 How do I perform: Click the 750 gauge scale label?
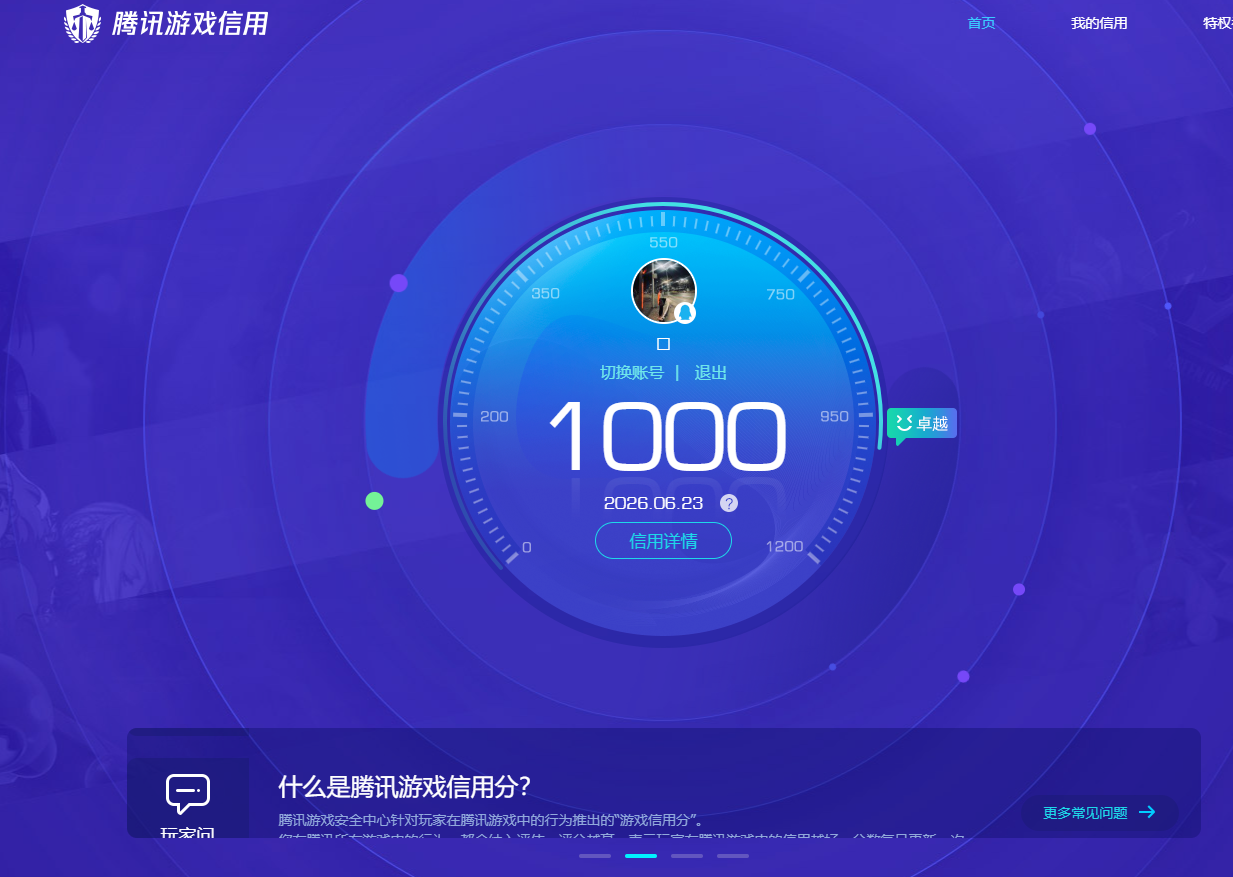[x=780, y=294]
